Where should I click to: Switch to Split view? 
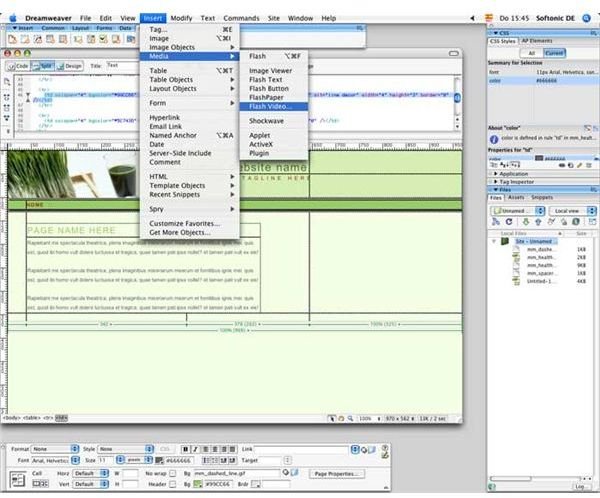pyautogui.click(x=42, y=66)
